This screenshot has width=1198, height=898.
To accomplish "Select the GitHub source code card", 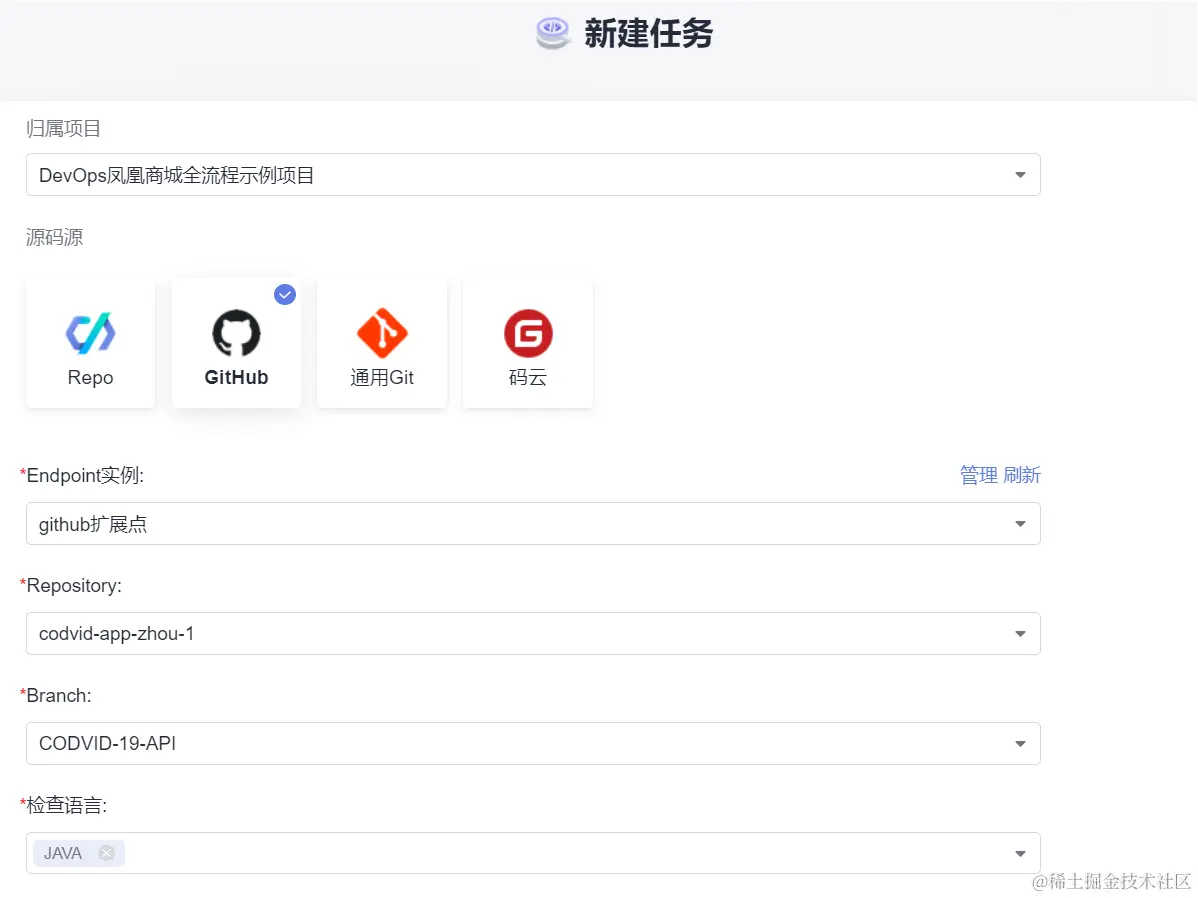I will tap(236, 343).
